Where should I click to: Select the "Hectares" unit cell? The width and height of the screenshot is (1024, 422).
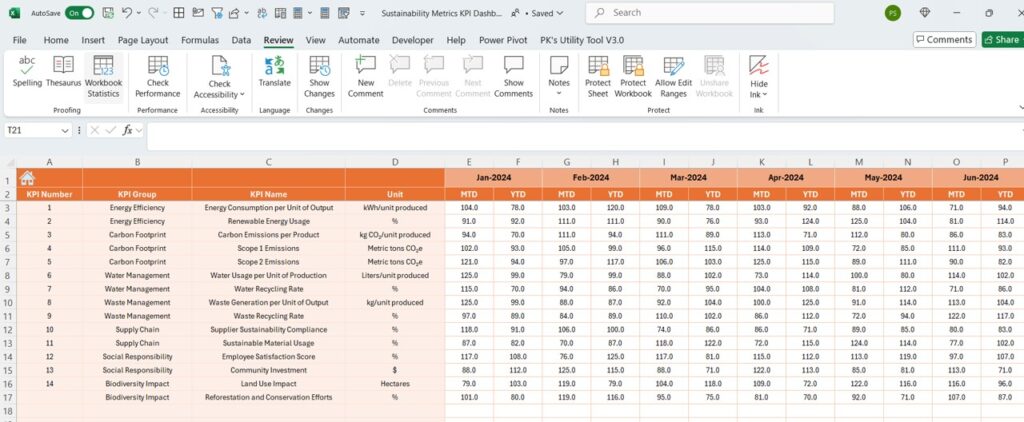[x=394, y=383]
